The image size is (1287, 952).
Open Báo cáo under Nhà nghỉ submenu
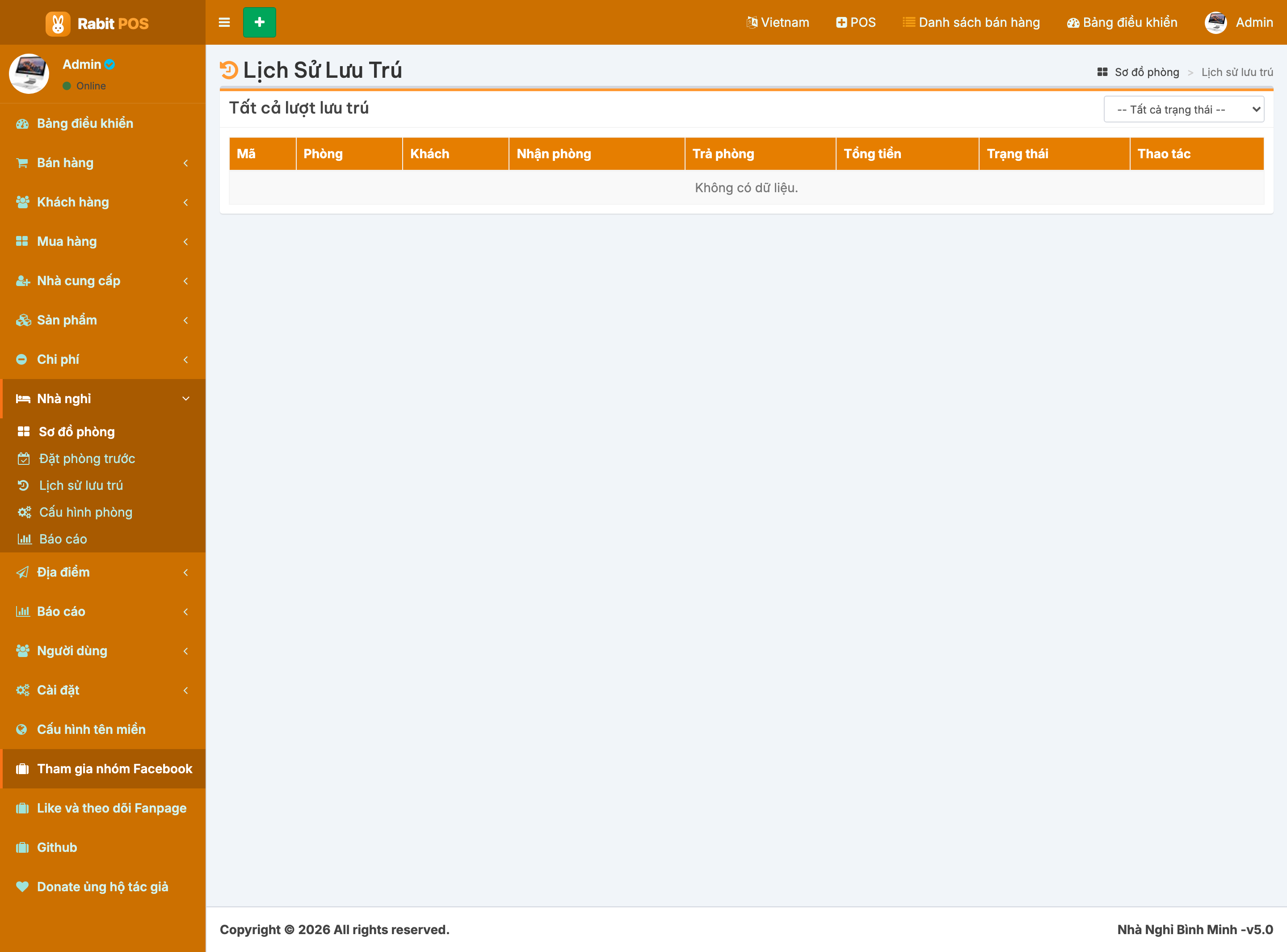tap(102, 539)
